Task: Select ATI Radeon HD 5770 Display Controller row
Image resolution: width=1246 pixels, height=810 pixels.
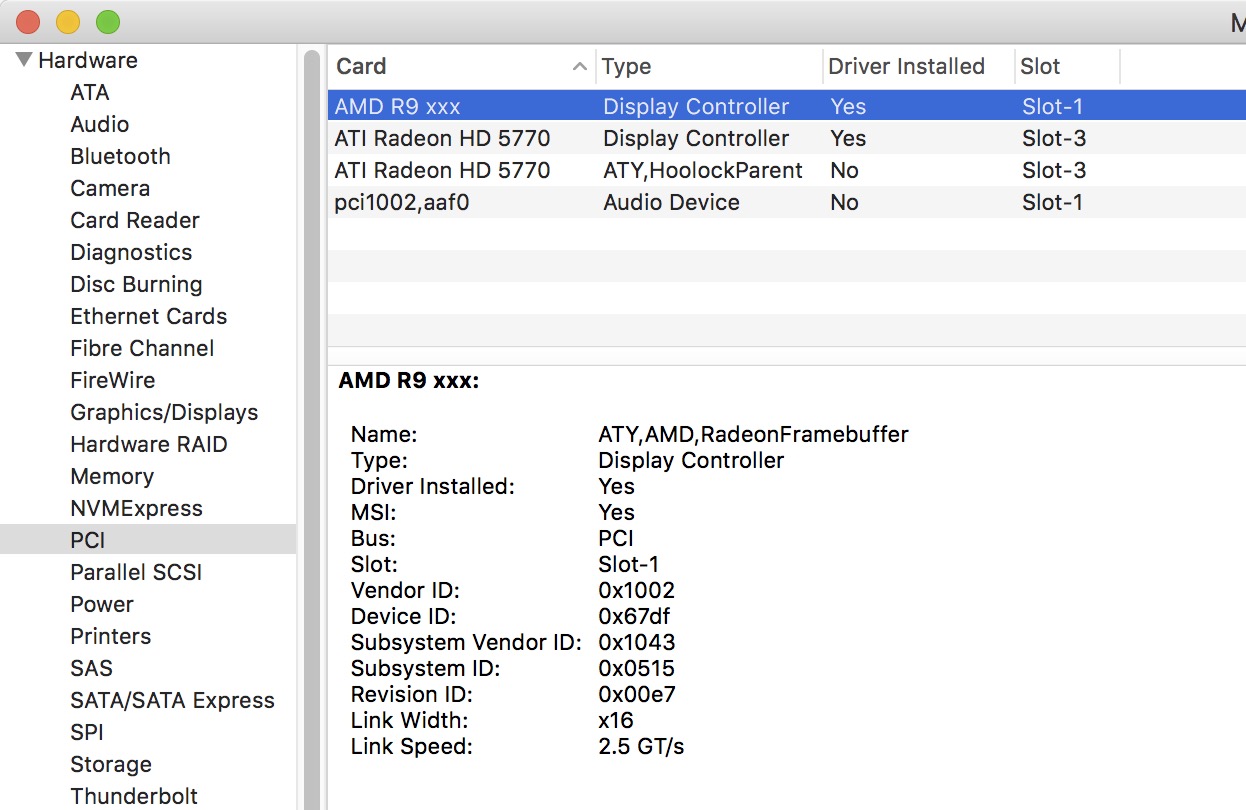Action: [x=787, y=138]
